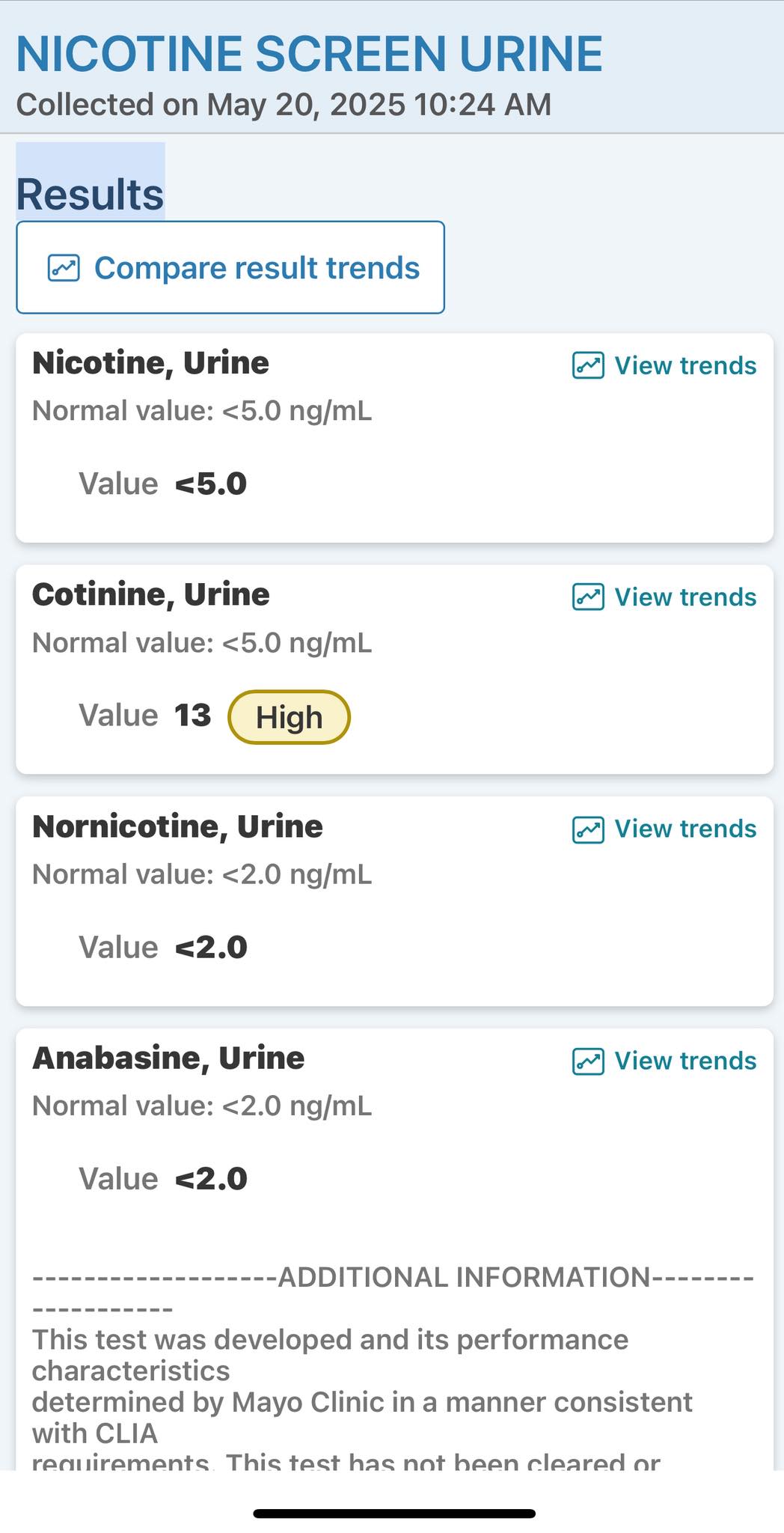Click the trend chart icon for Cotinine, Urine

(x=588, y=597)
